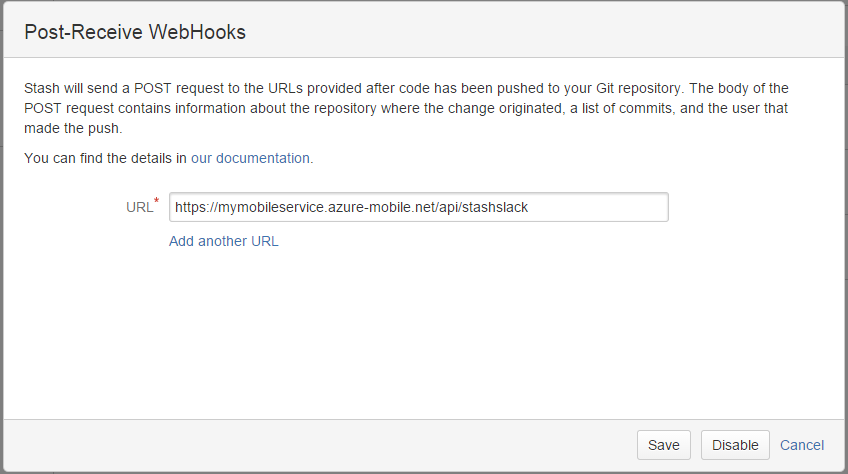This screenshot has width=848, height=474.
Task: Save the webhook URL configuration
Action: pyautogui.click(x=663, y=445)
